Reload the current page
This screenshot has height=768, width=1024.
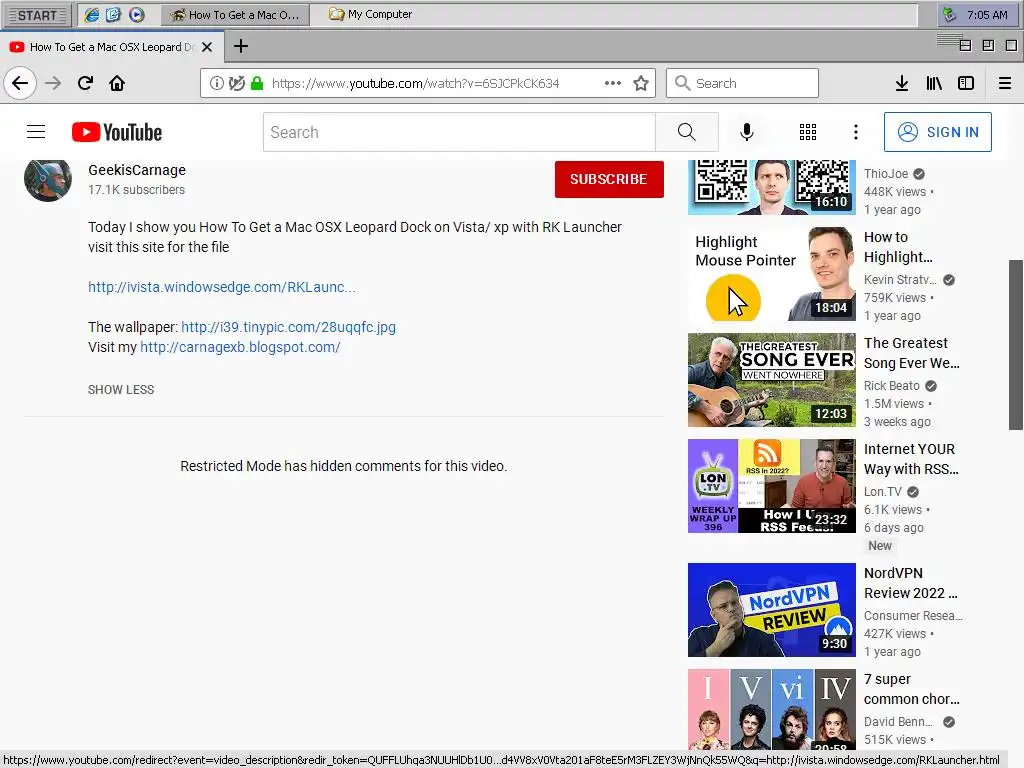click(x=85, y=83)
